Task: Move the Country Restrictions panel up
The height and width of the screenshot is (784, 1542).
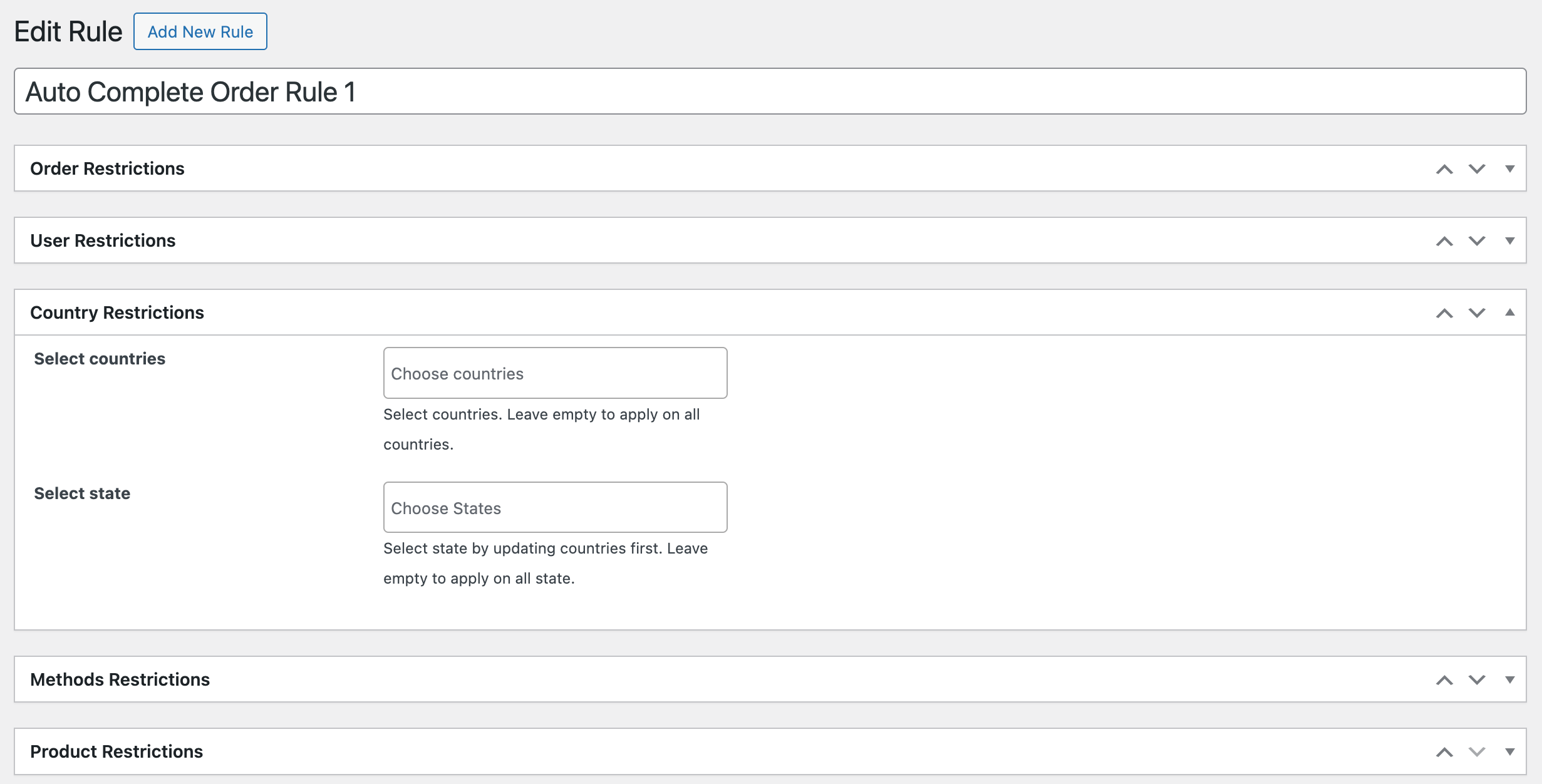Action: (x=1446, y=312)
